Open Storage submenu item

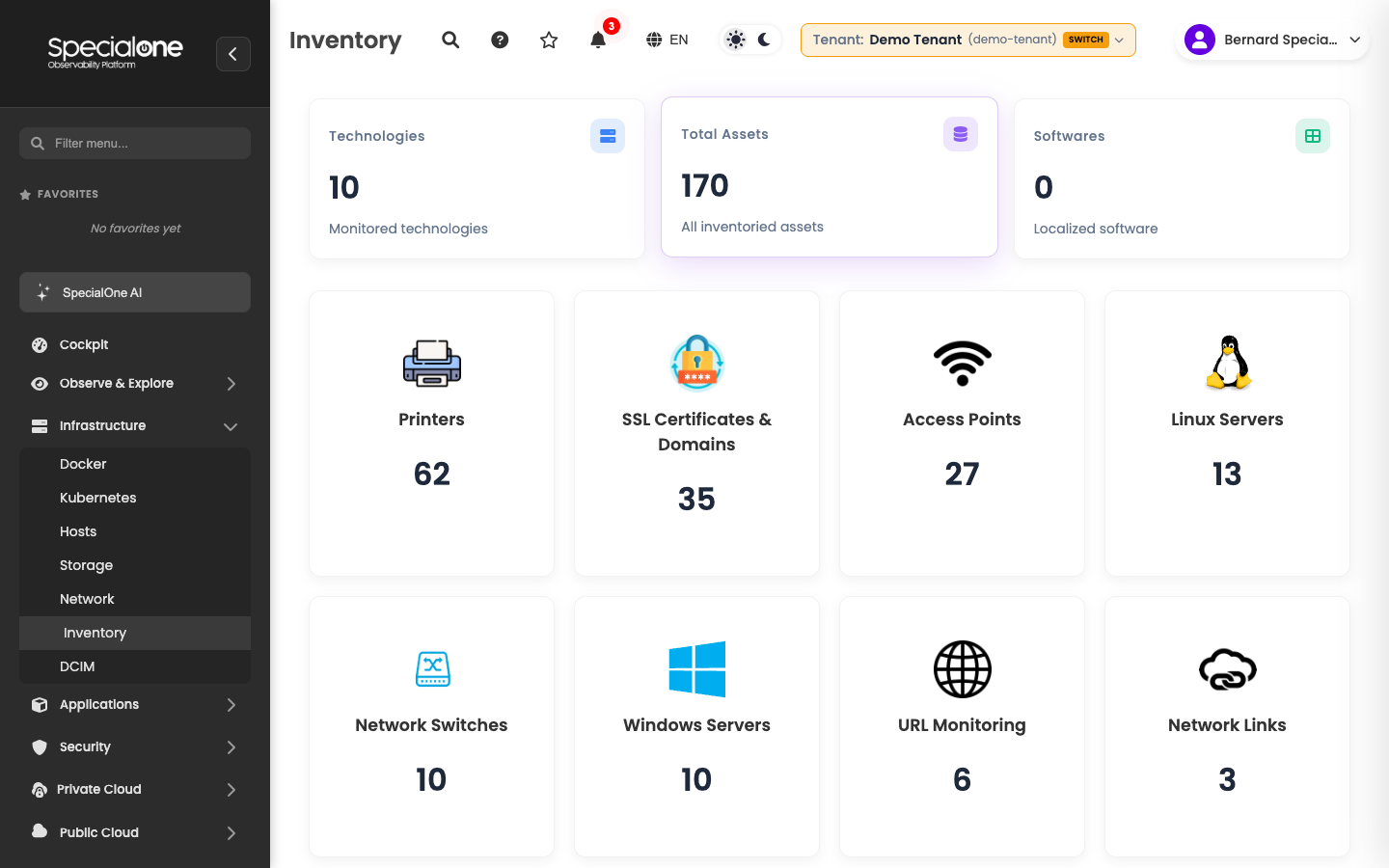pyautogui.click(x=135, y=565)
